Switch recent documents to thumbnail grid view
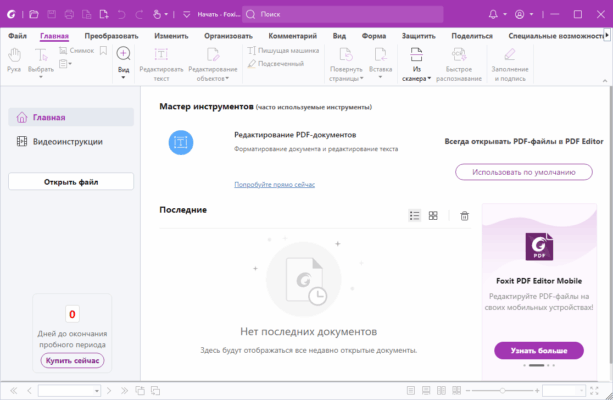The width and height of the screenshot is (613, 400). click(433, 215)
